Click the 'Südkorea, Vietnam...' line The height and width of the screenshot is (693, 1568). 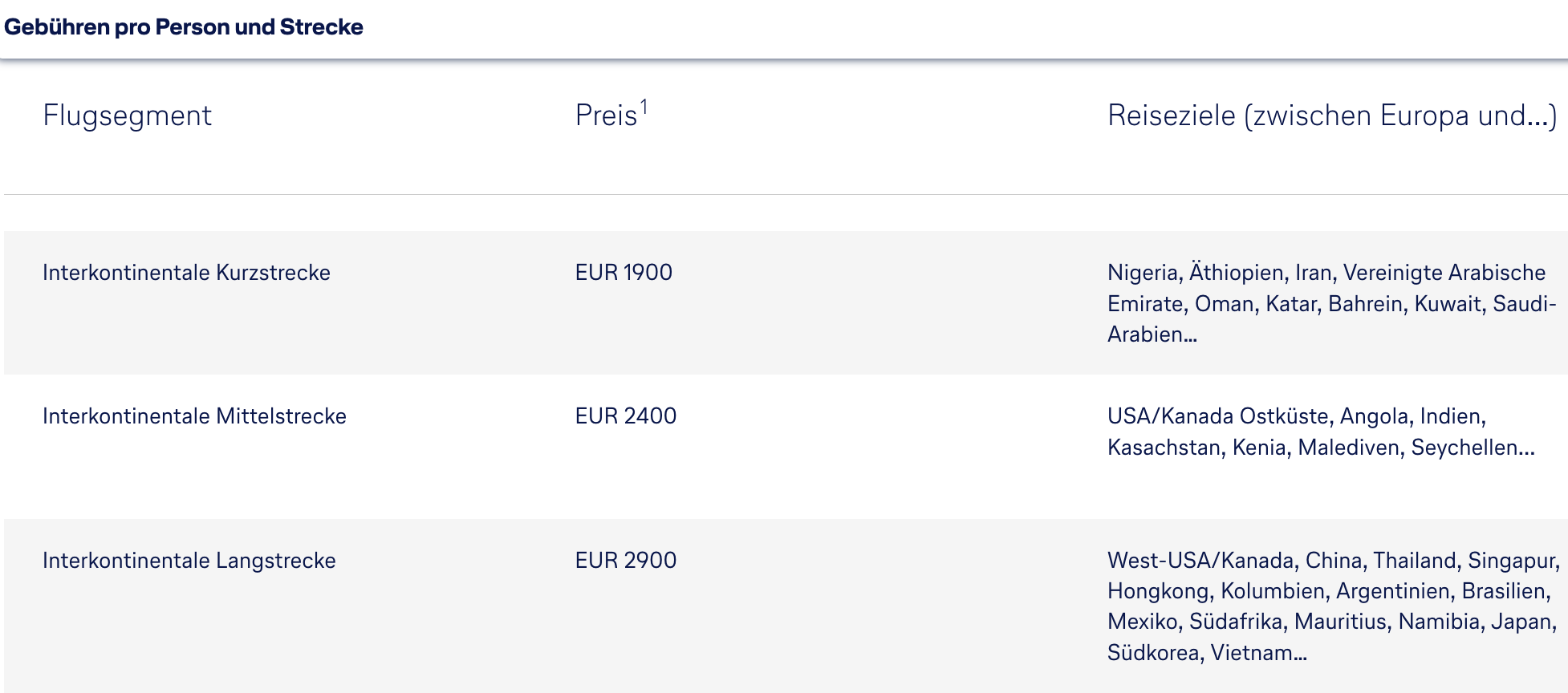[x=1206, y=653]
